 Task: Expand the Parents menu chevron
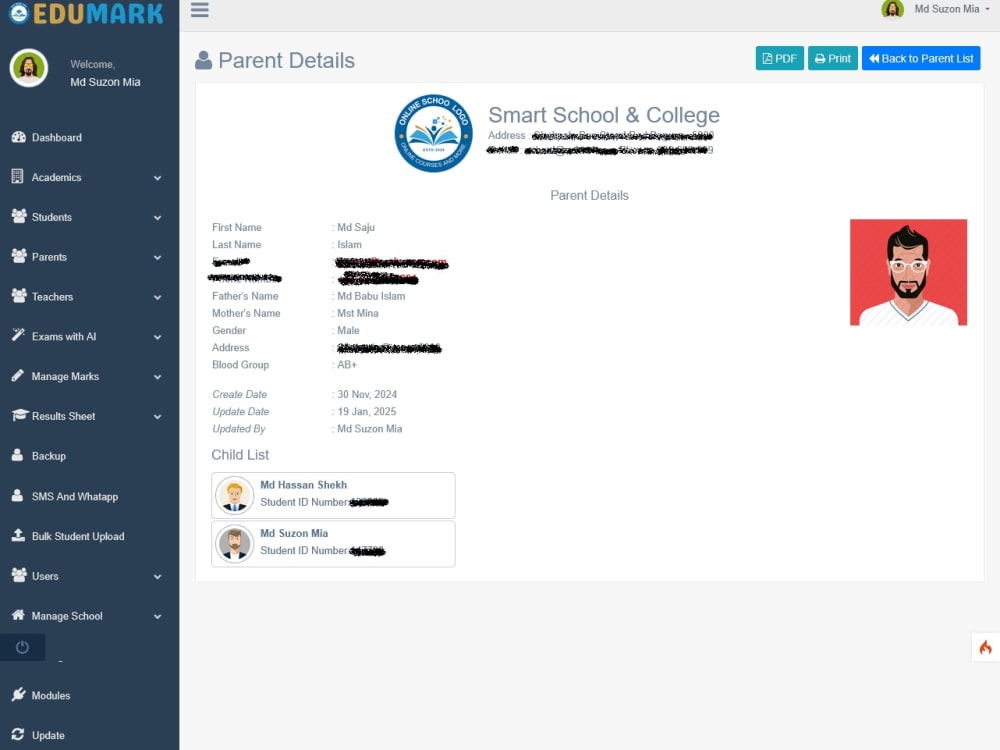click(158, 258)
